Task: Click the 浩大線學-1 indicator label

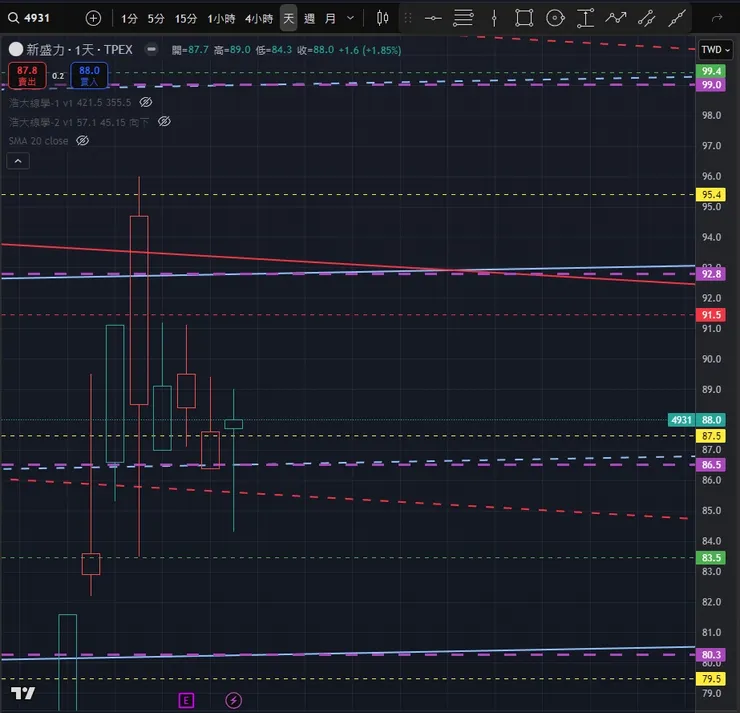Action: tap(70, 102)
